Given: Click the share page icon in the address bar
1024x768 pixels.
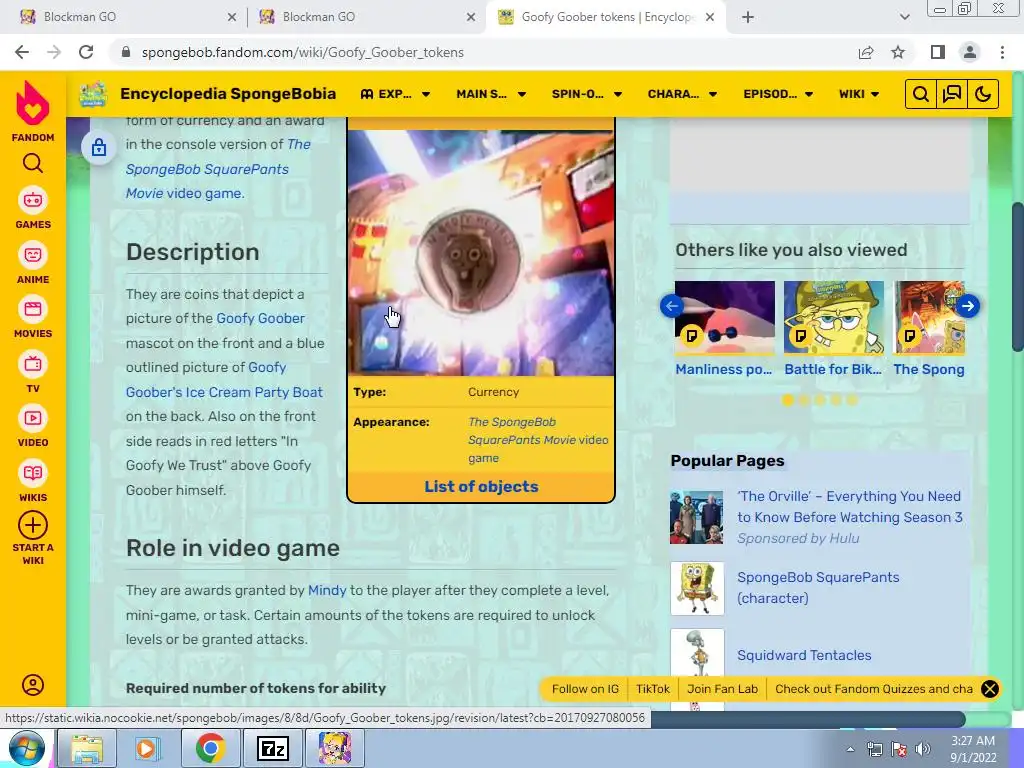Looking at the screenshot, I should click(x=866, y=52).
